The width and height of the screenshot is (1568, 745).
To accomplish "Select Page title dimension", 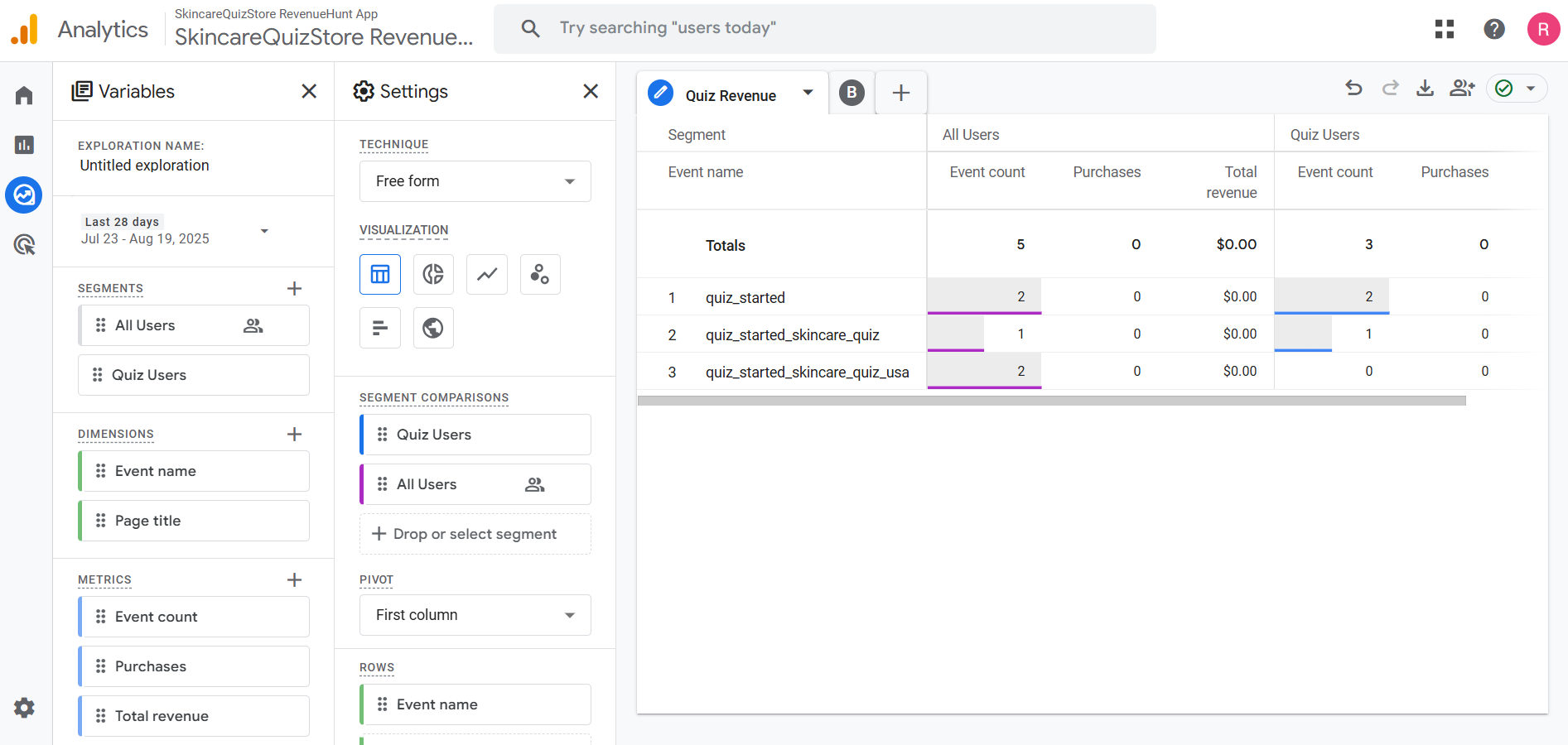I will 194,521.
